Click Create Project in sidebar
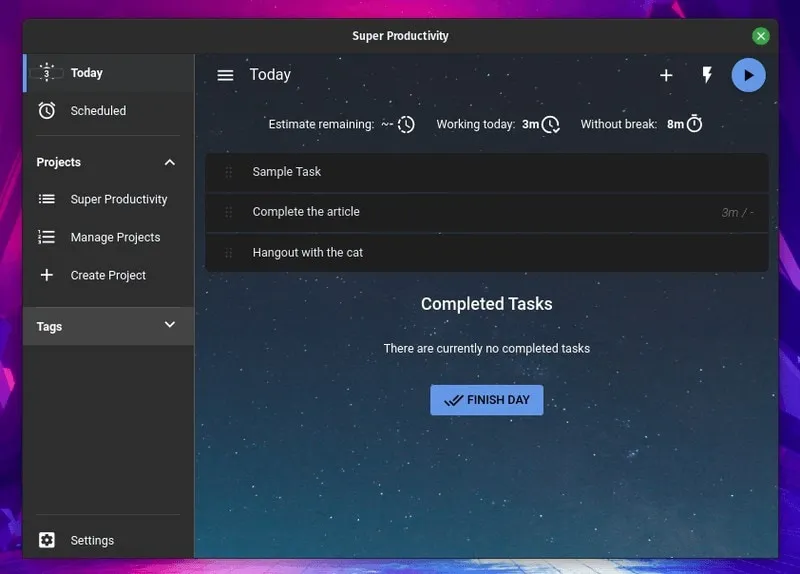Screen dimensions: 800x574 pyautogui.click(x=108, y=275)
